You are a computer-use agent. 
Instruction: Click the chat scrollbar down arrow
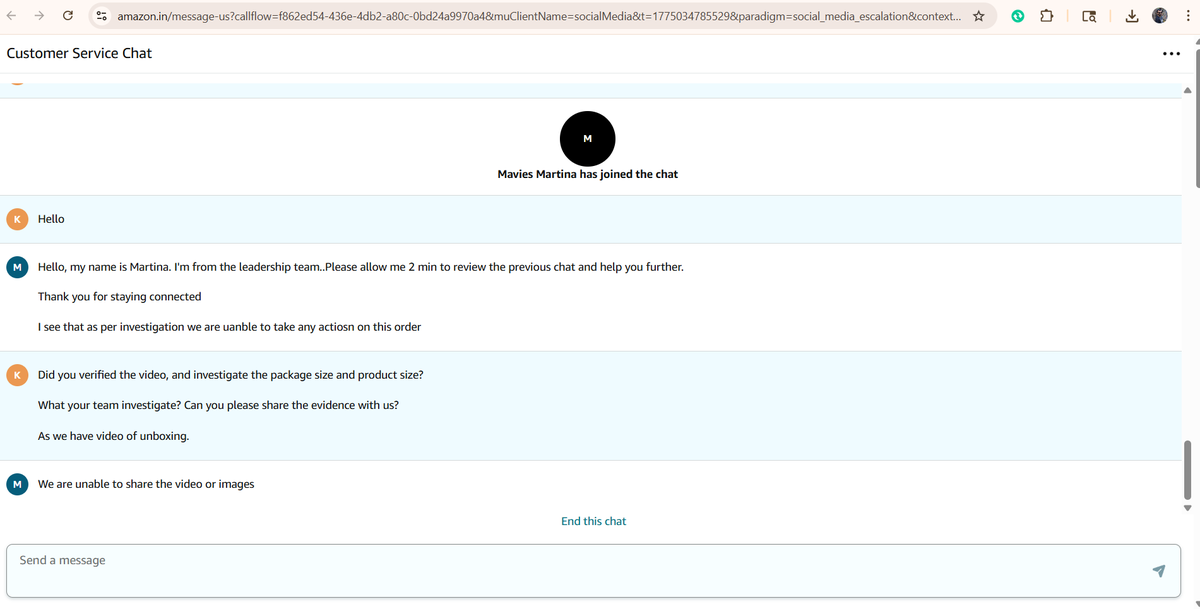(1188, 508)
